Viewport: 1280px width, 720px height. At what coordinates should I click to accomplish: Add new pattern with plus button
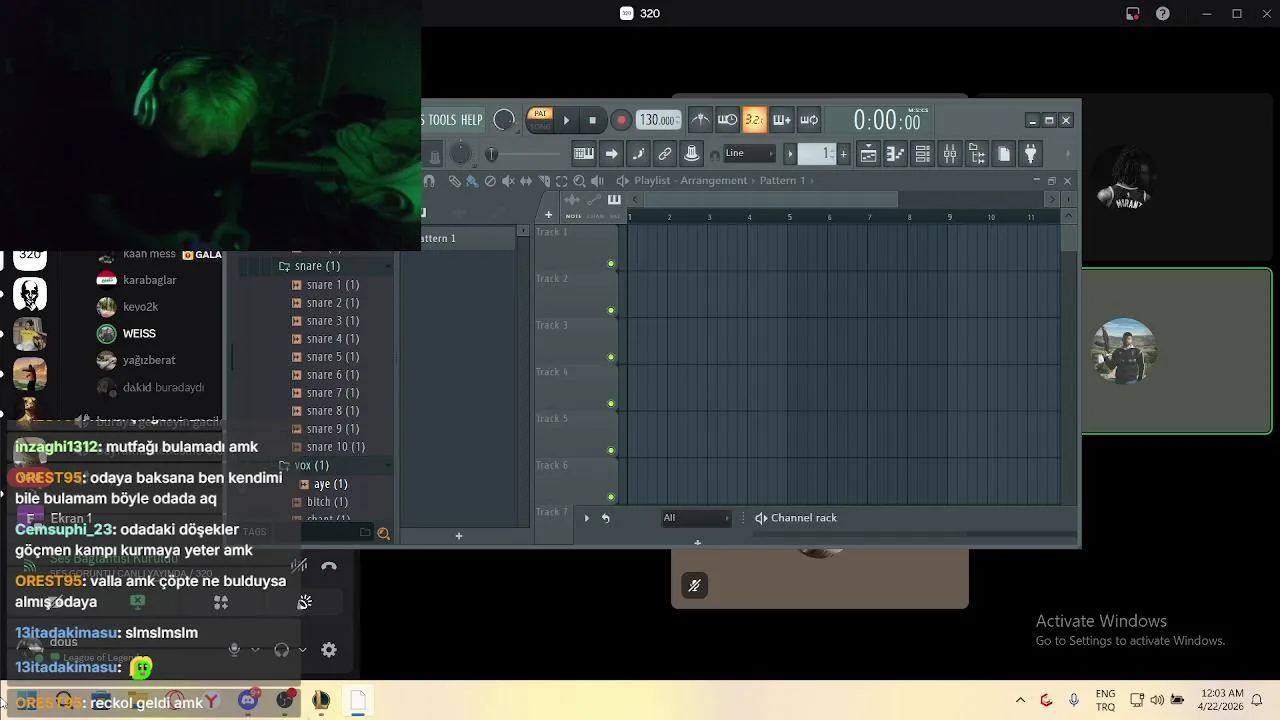pos(843,154)
